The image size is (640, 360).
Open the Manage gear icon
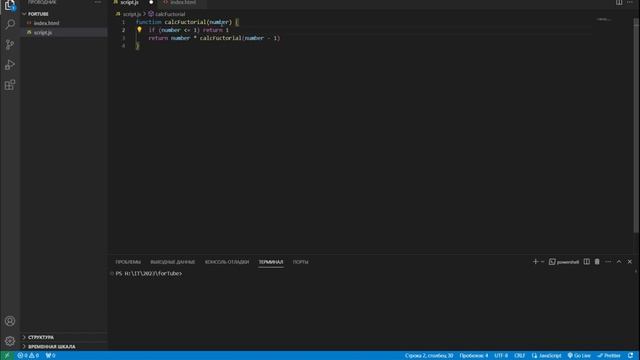click(x=10, y=341)
